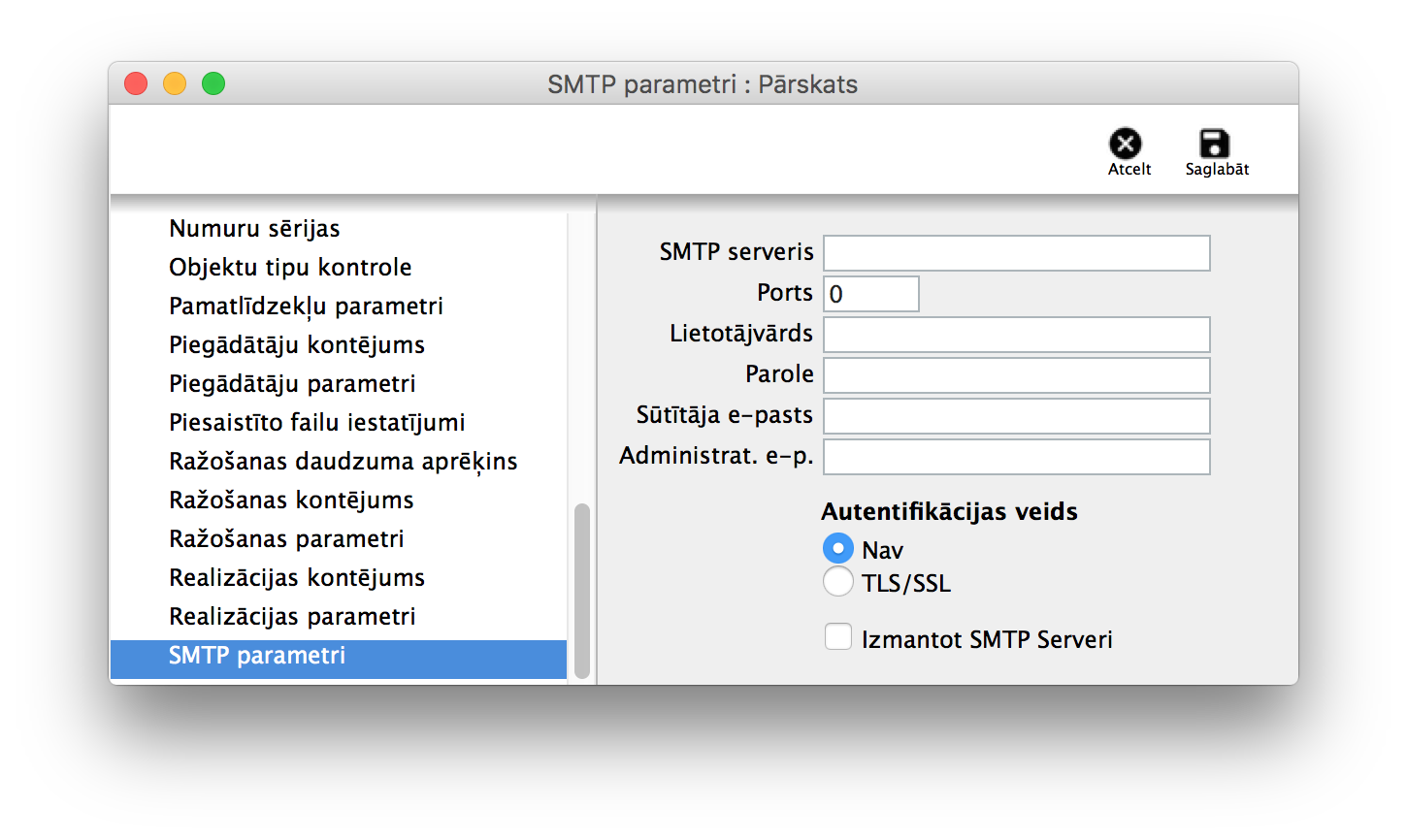This screenshot has height=840, width=1407.
Task: Select Ražošanas daudzuma aprēķins item
Action: (x=343, y=462)
